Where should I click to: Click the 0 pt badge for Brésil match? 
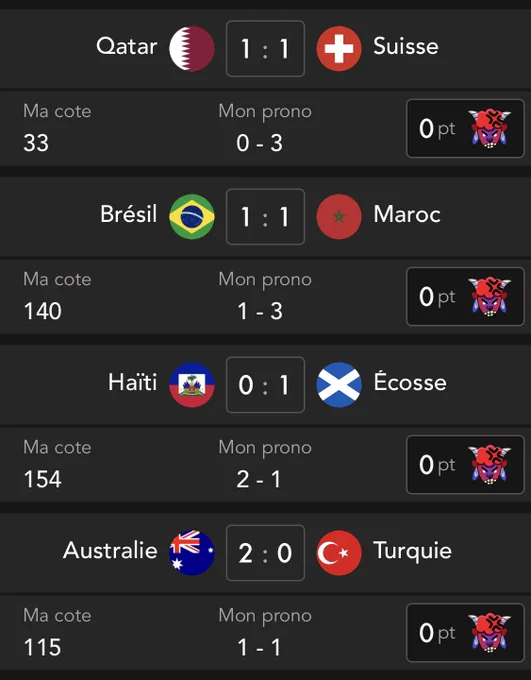465,297
